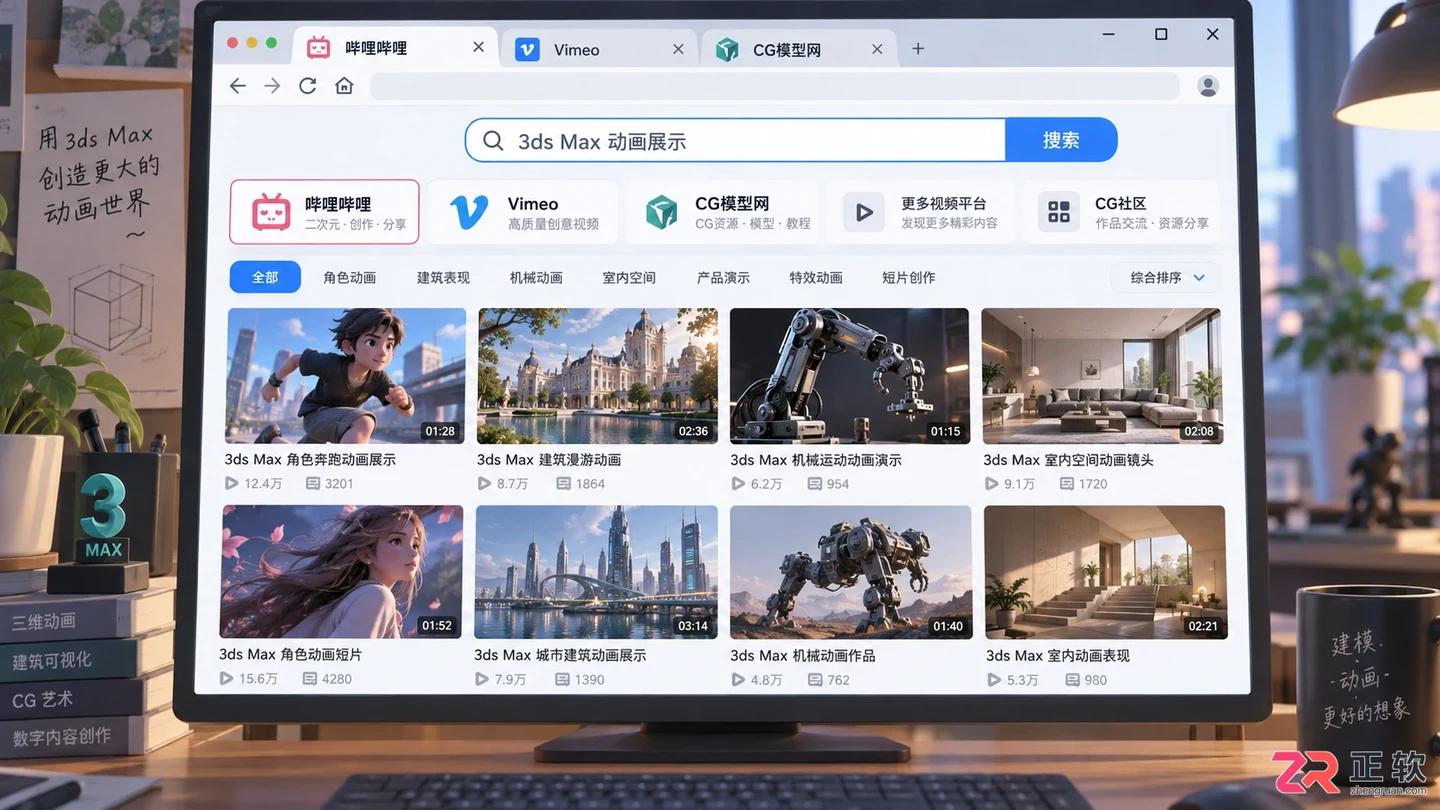
Task: Click the comment icon beside 3201
Action: click(x=313, y=484)
